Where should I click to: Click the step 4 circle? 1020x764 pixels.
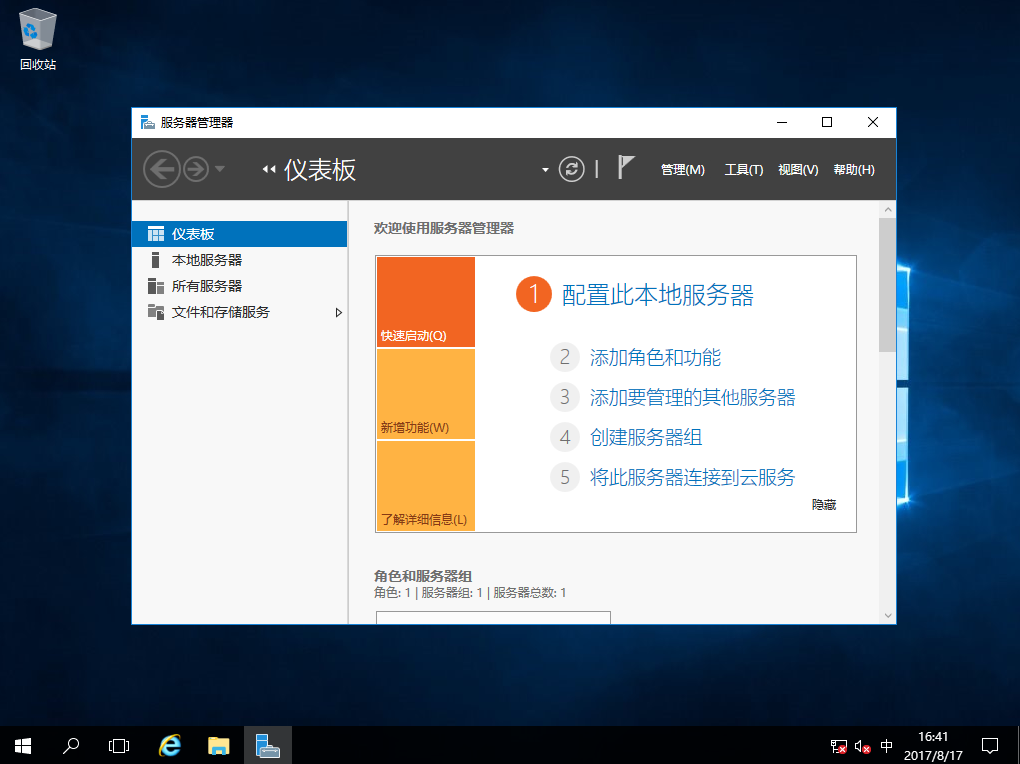[x=565, y=437]
